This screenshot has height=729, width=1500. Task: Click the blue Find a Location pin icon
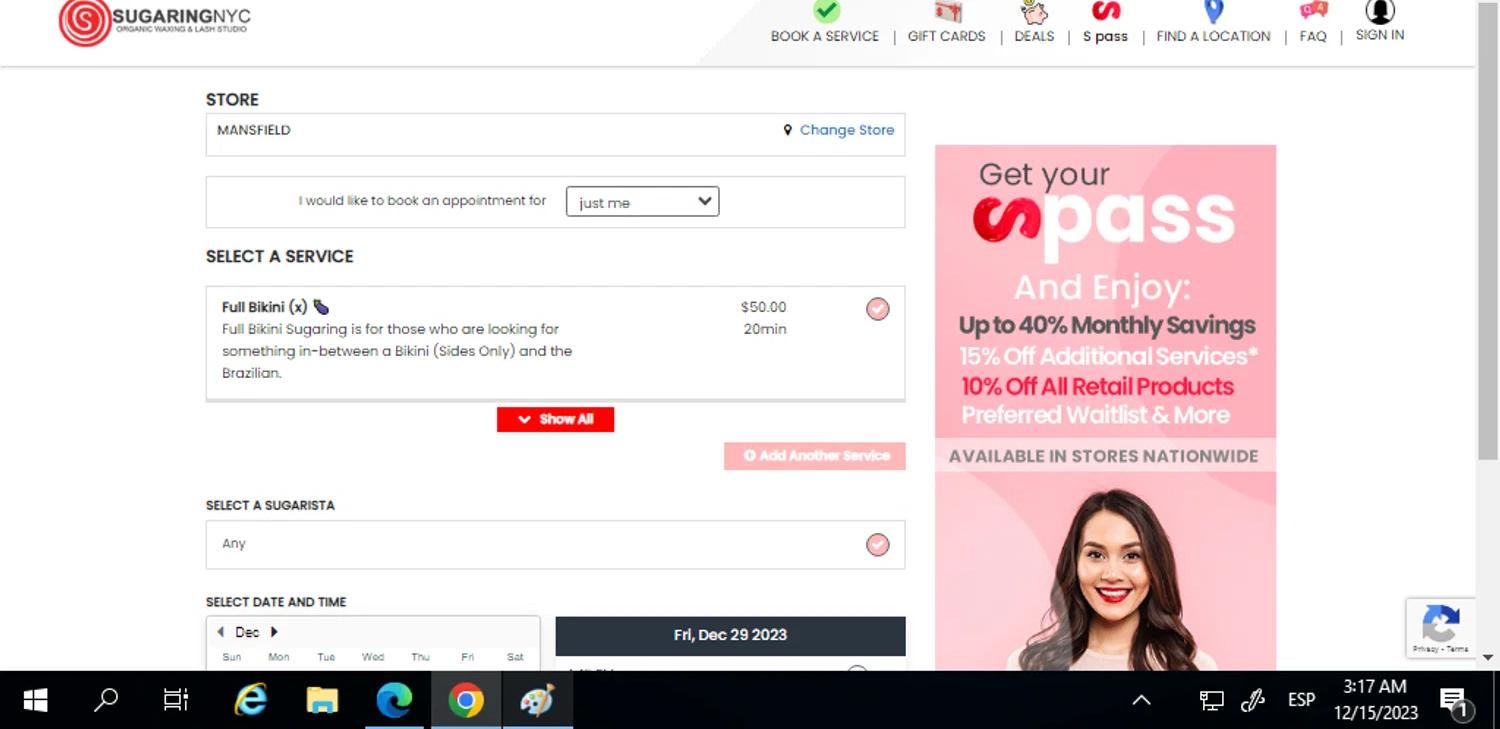(1213, 11)
